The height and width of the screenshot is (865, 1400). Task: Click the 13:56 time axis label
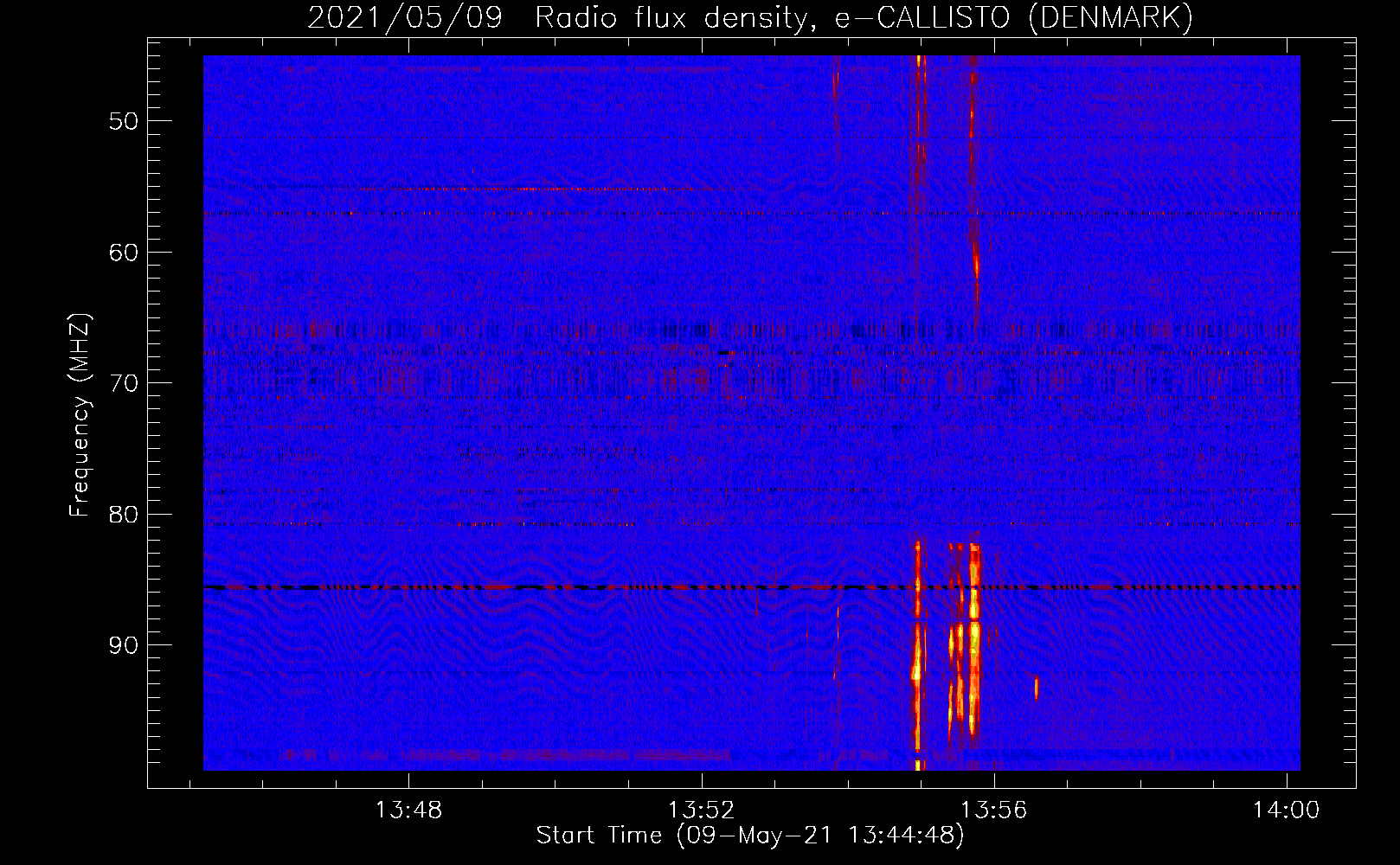[x=993, y=811]
